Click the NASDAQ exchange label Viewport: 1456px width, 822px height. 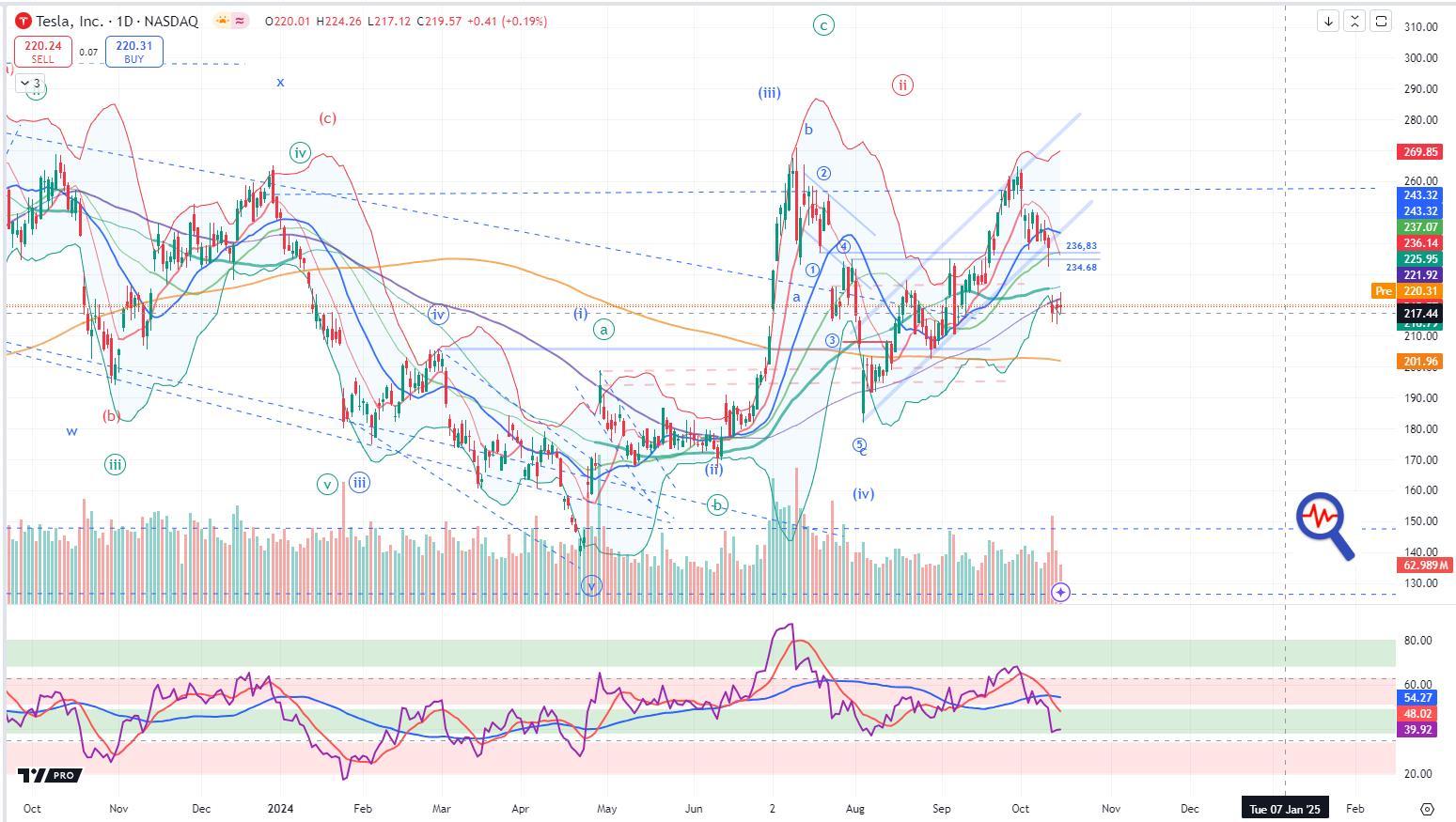170,21
